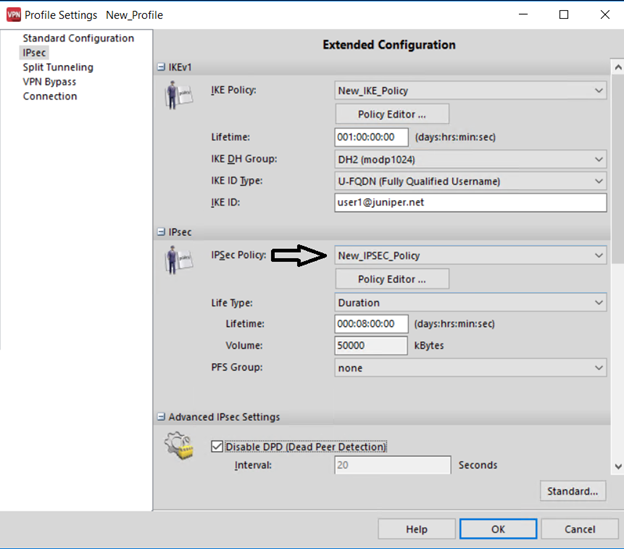Open the IPSec Policy Editor button
Screen dimensions: 624x549
pyautogui.click(x=392, y=279)
